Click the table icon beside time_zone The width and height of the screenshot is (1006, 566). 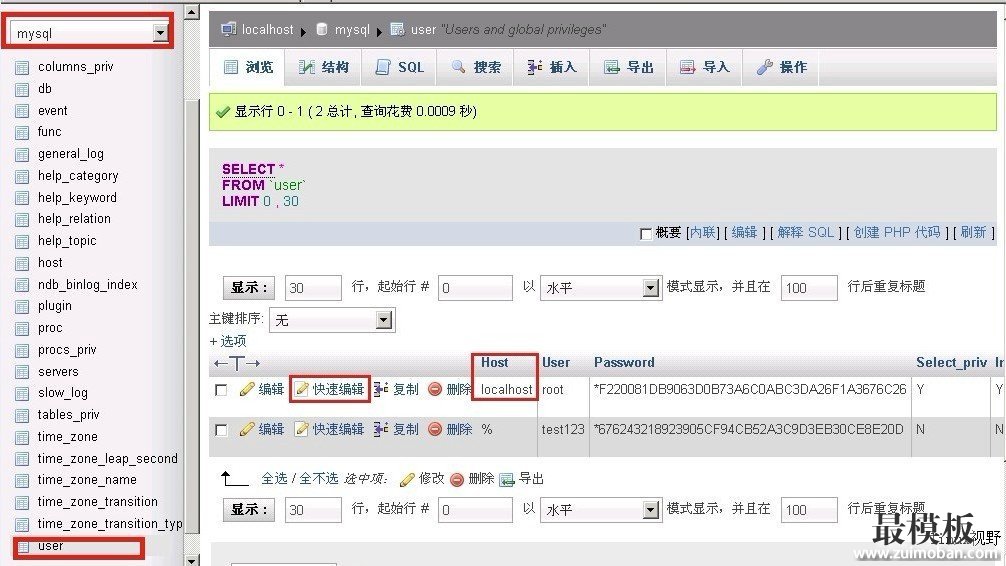coord(22,438)
